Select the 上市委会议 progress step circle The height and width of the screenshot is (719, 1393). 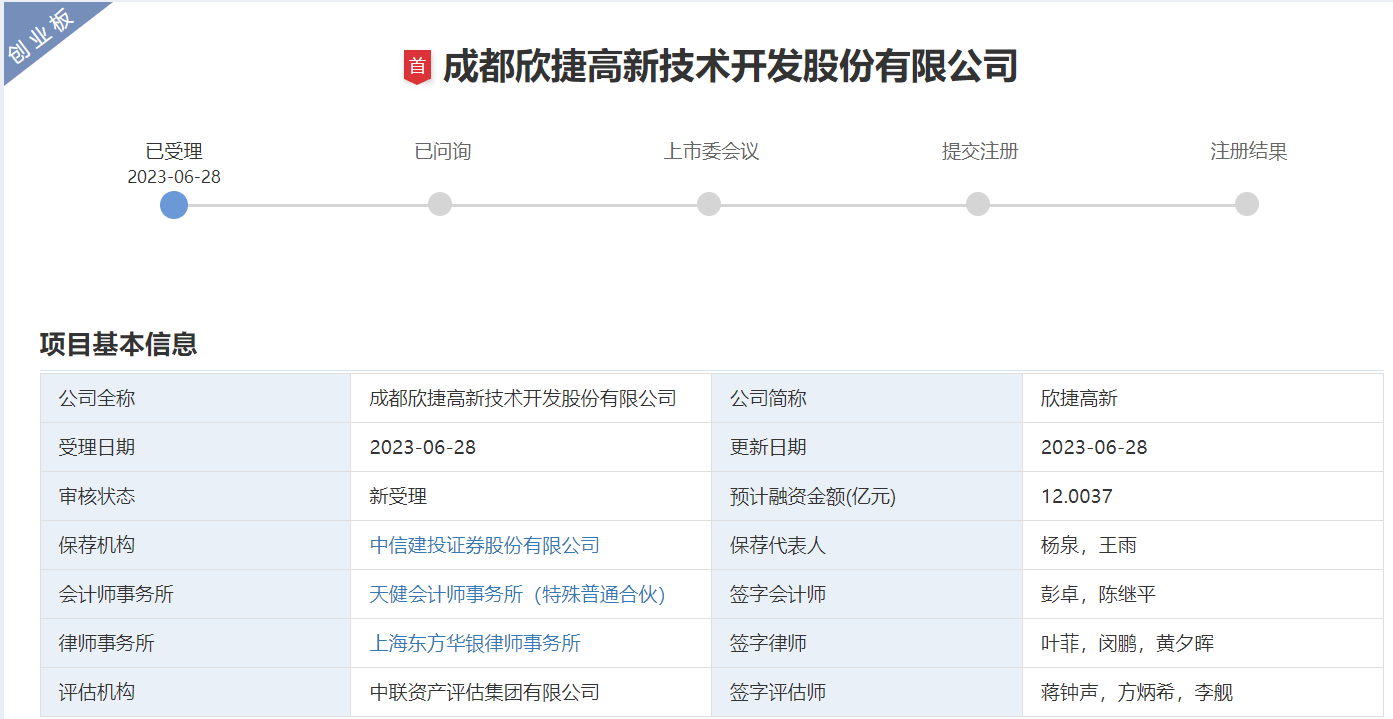709,204
